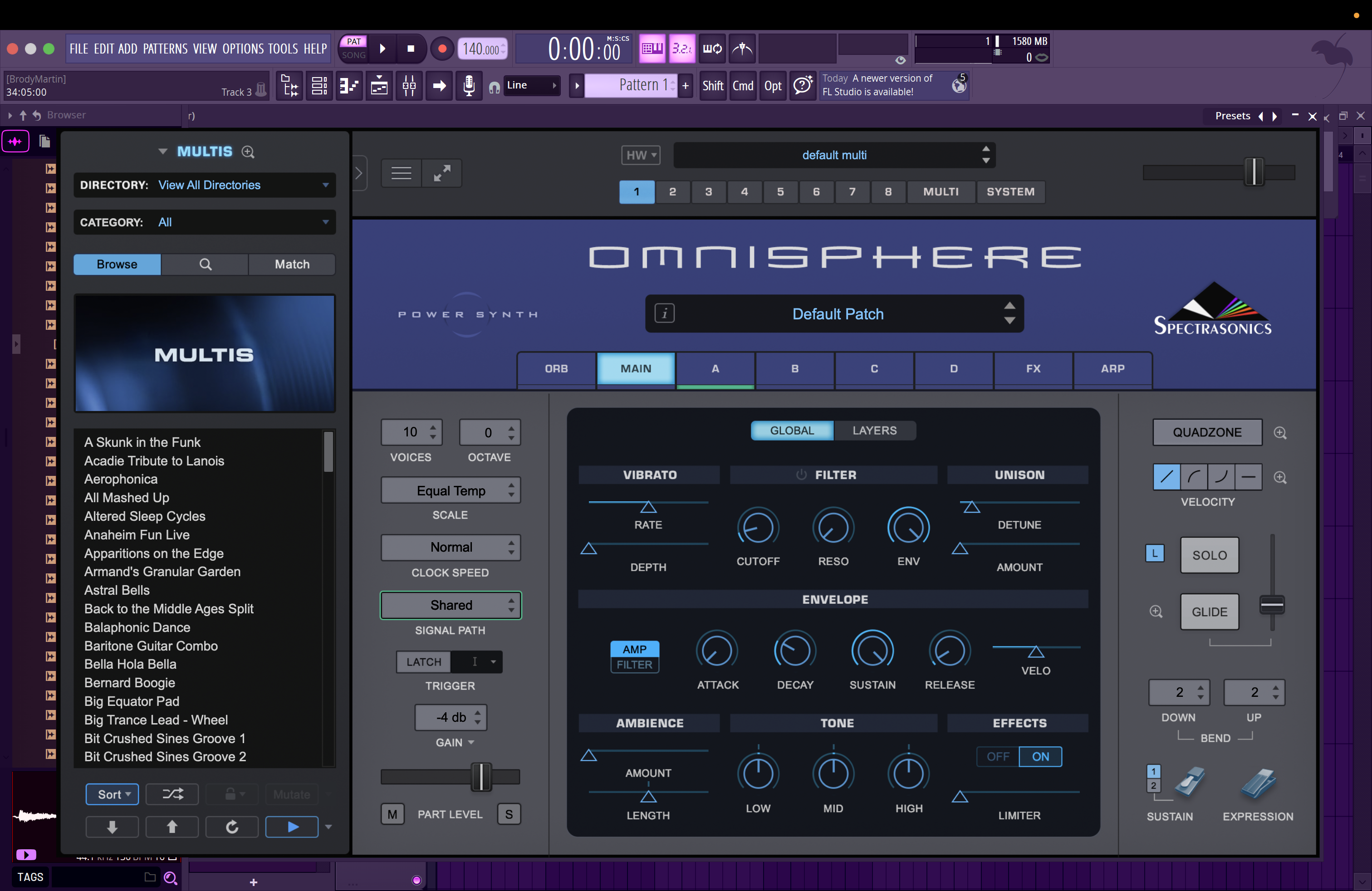
Task: Click the magnifier icon beside GLIDE
Action: (1156, 612)
